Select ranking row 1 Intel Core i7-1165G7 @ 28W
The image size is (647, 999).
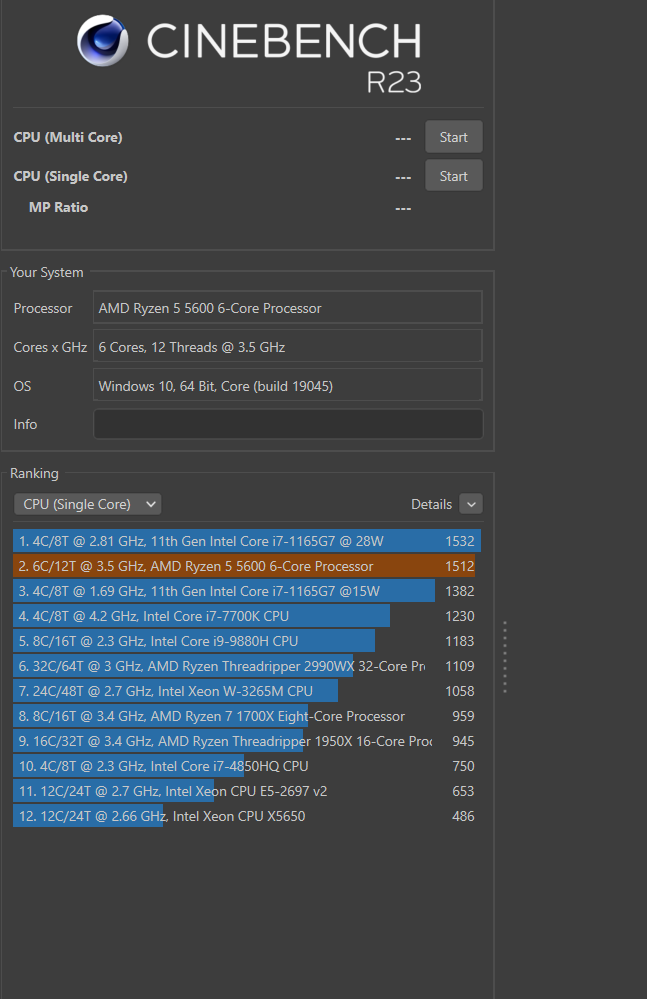coord(246,541)
